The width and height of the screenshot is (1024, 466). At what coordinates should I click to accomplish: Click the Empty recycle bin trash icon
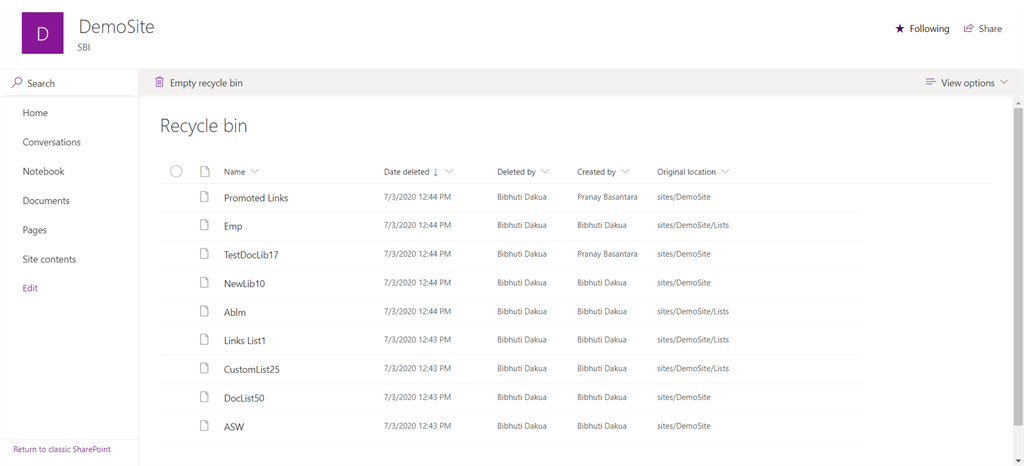(159, 82)
